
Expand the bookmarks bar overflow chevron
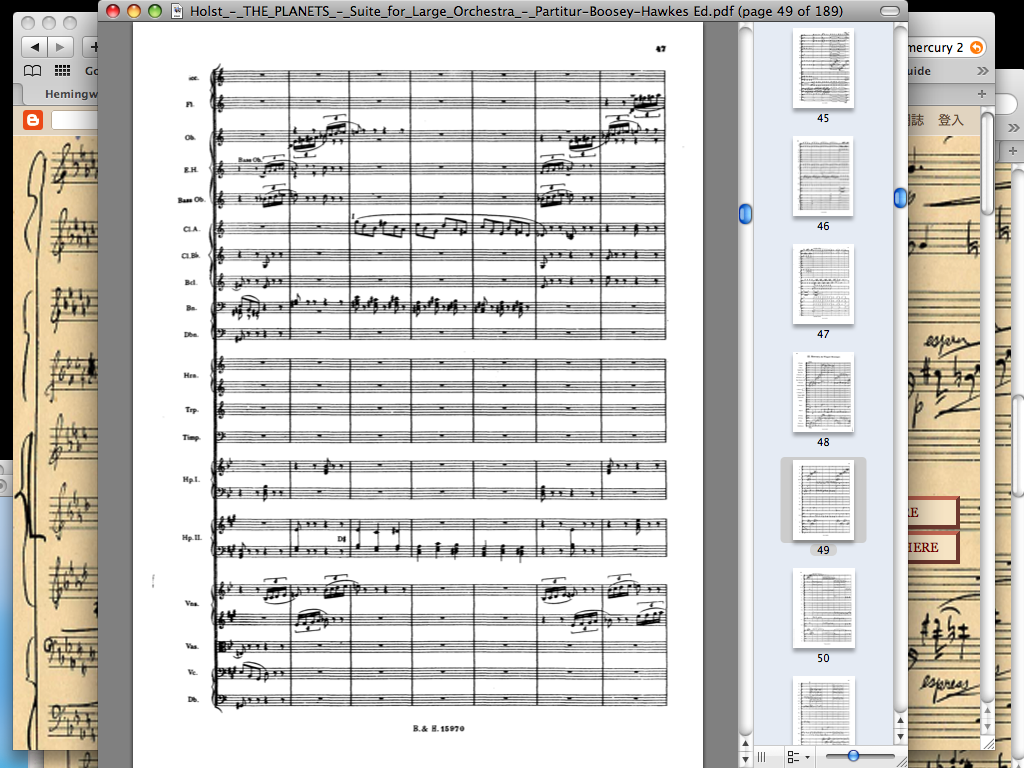click(982, 71)
